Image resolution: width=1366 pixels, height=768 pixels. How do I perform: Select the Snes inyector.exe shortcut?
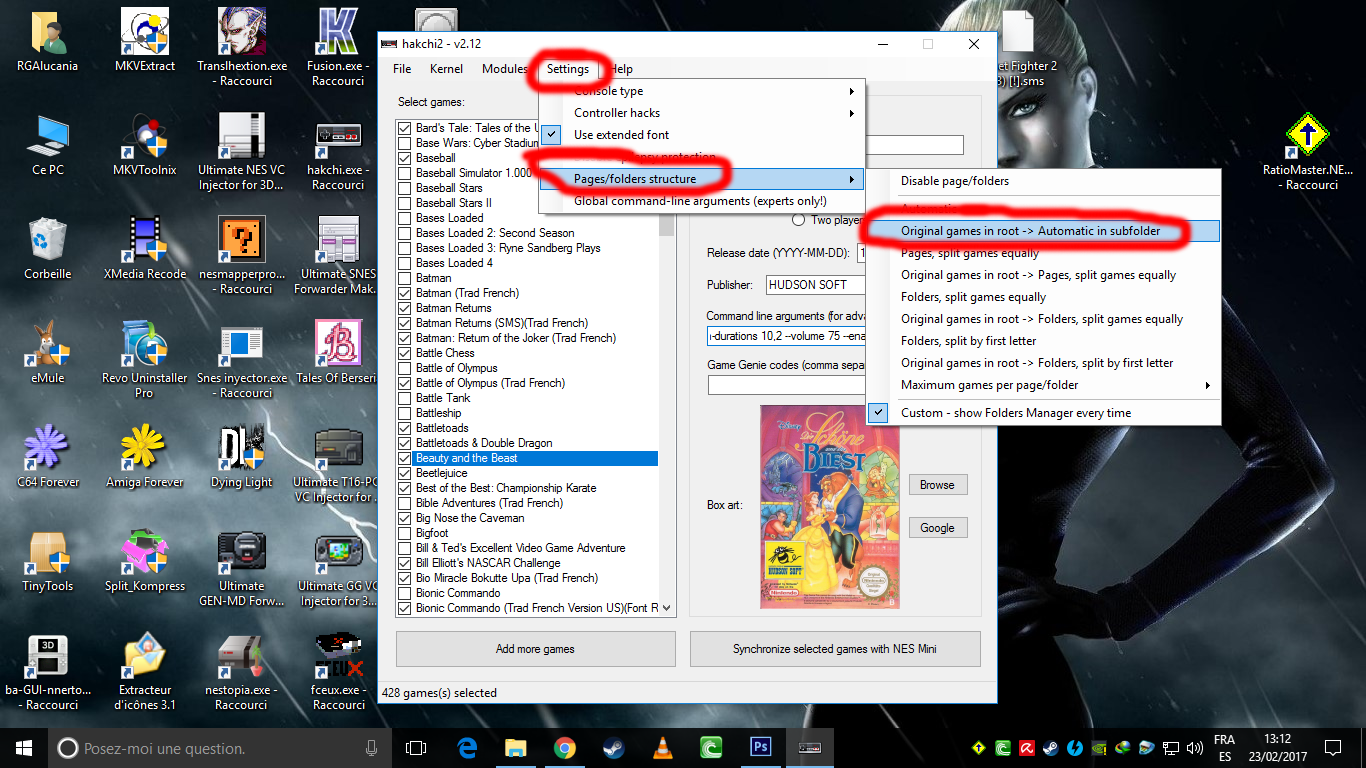coord(242,359)
